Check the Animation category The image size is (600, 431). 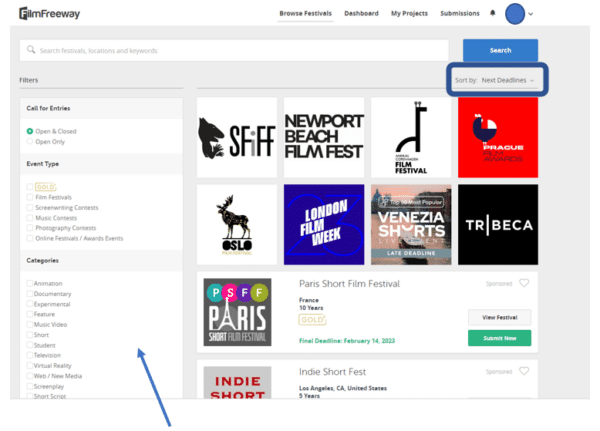click(29, 283)
